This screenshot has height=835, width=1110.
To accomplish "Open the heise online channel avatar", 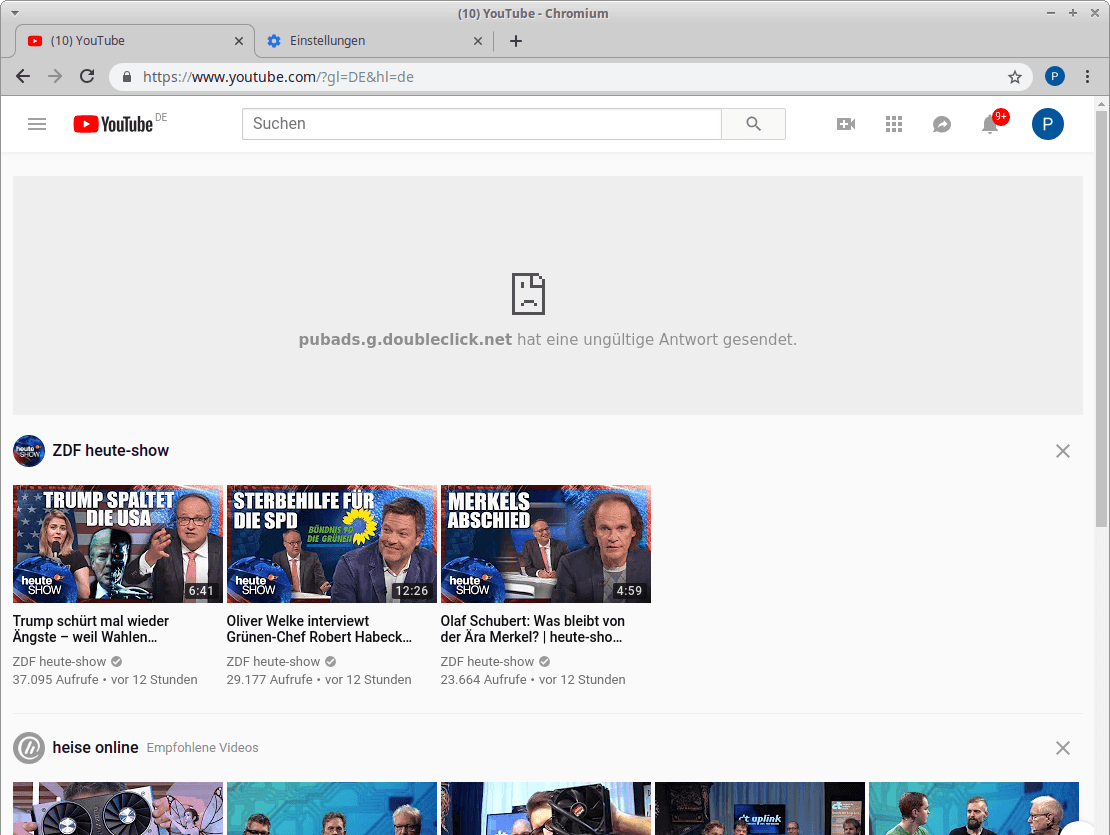I will (29, 748).
